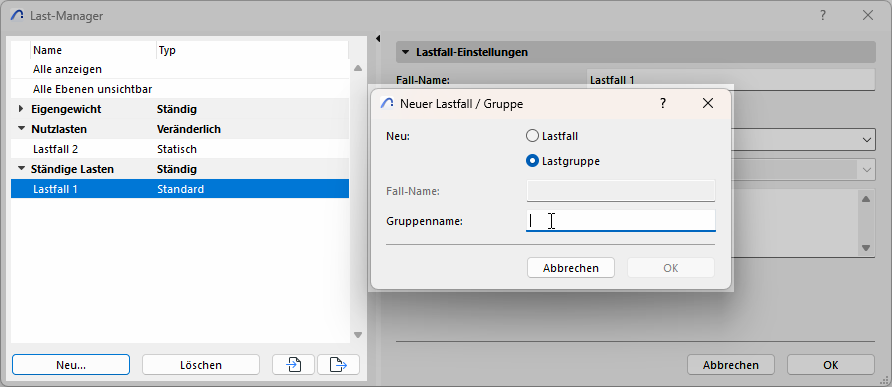Focus the Gruppenname input field
The width and height of the screenshot is (892, 387).
pyautogui.click(x=621, y=221)
